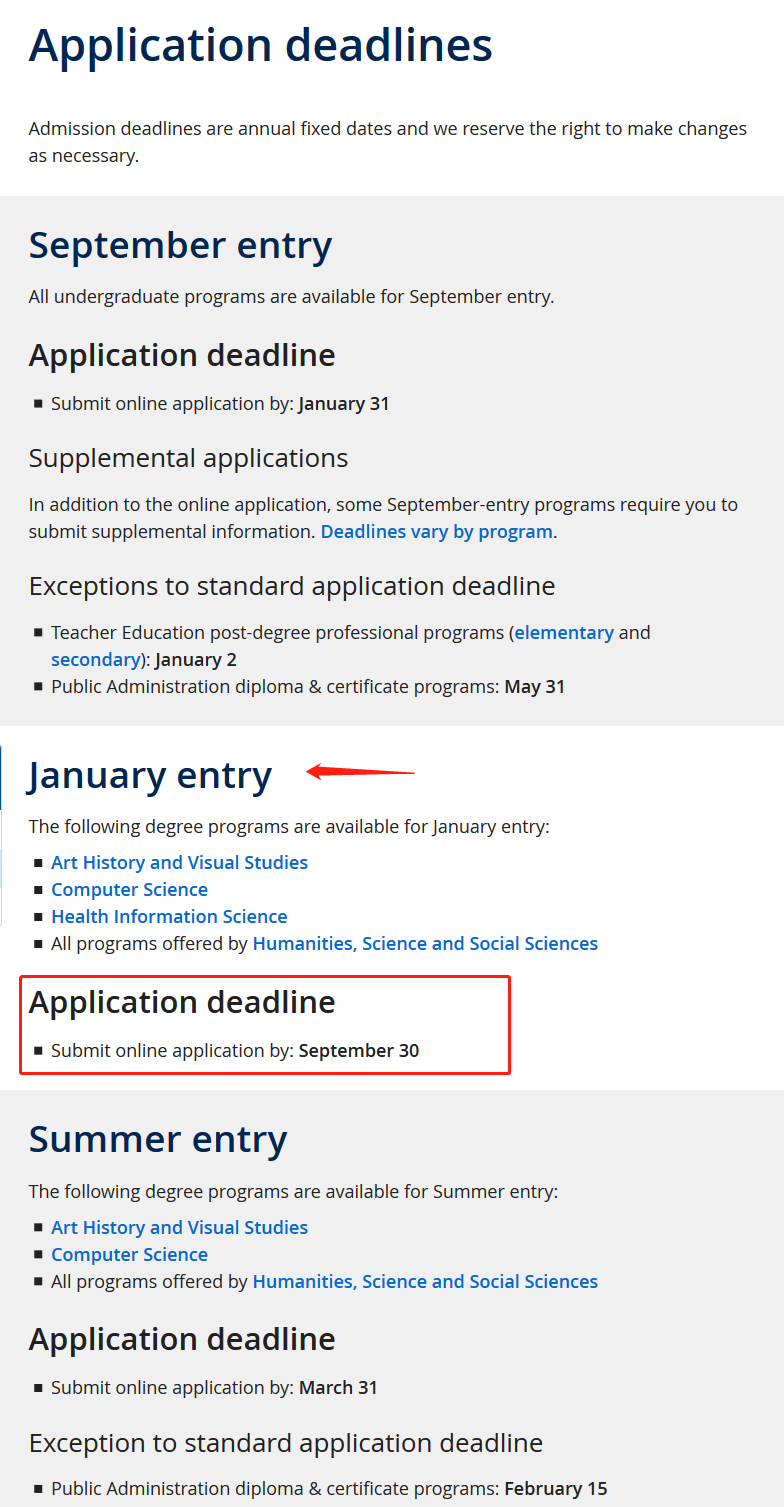
Task: Open Art History and Visual Studies under Summer entry
Action: point(179,1228)
